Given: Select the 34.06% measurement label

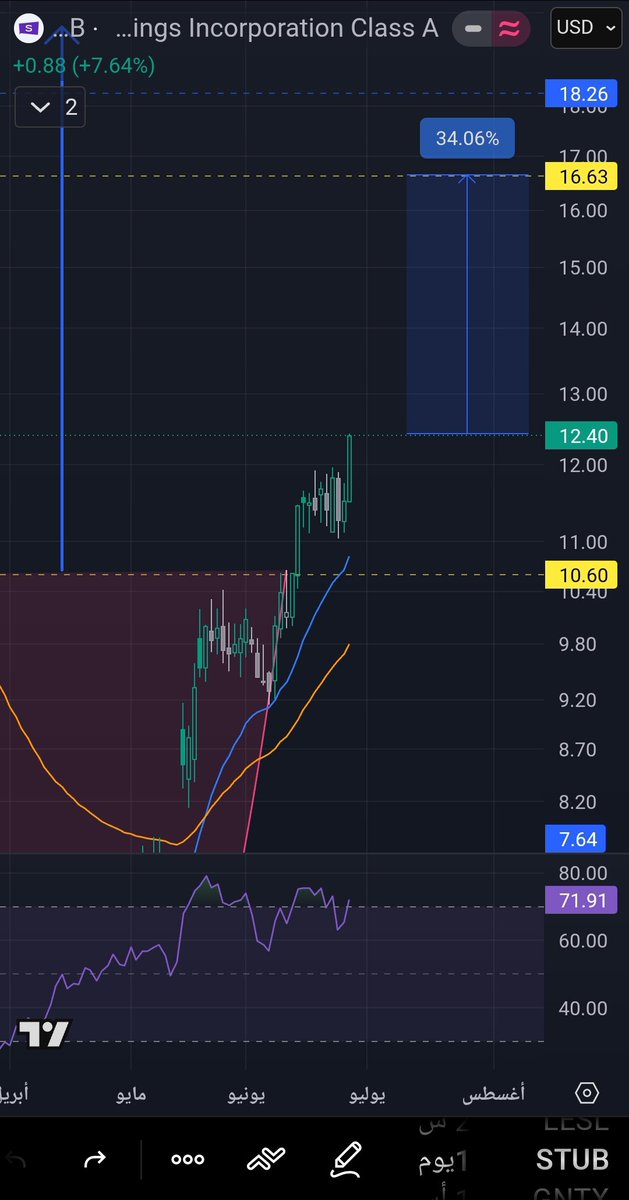Looking at the screenshot, I should 467,139.
